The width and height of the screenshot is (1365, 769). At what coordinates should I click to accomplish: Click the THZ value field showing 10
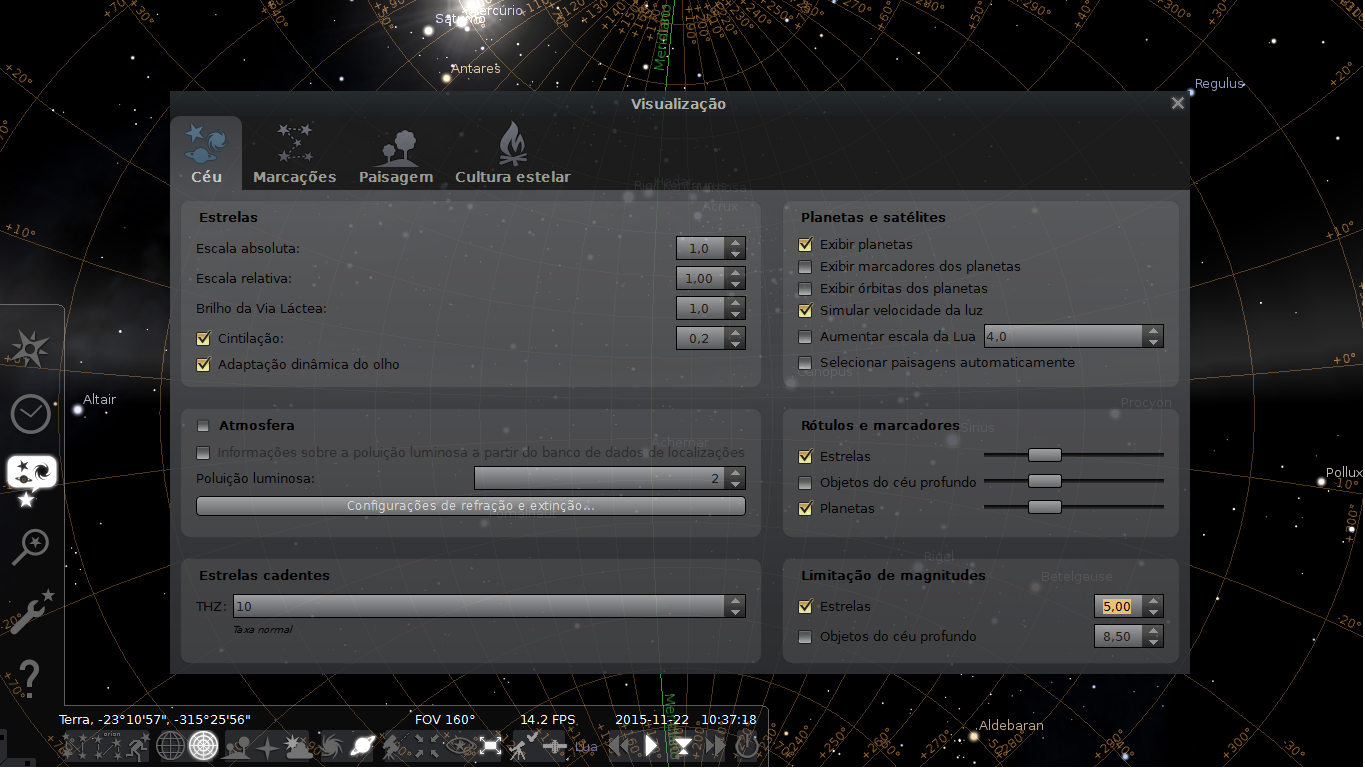point(480,606)
